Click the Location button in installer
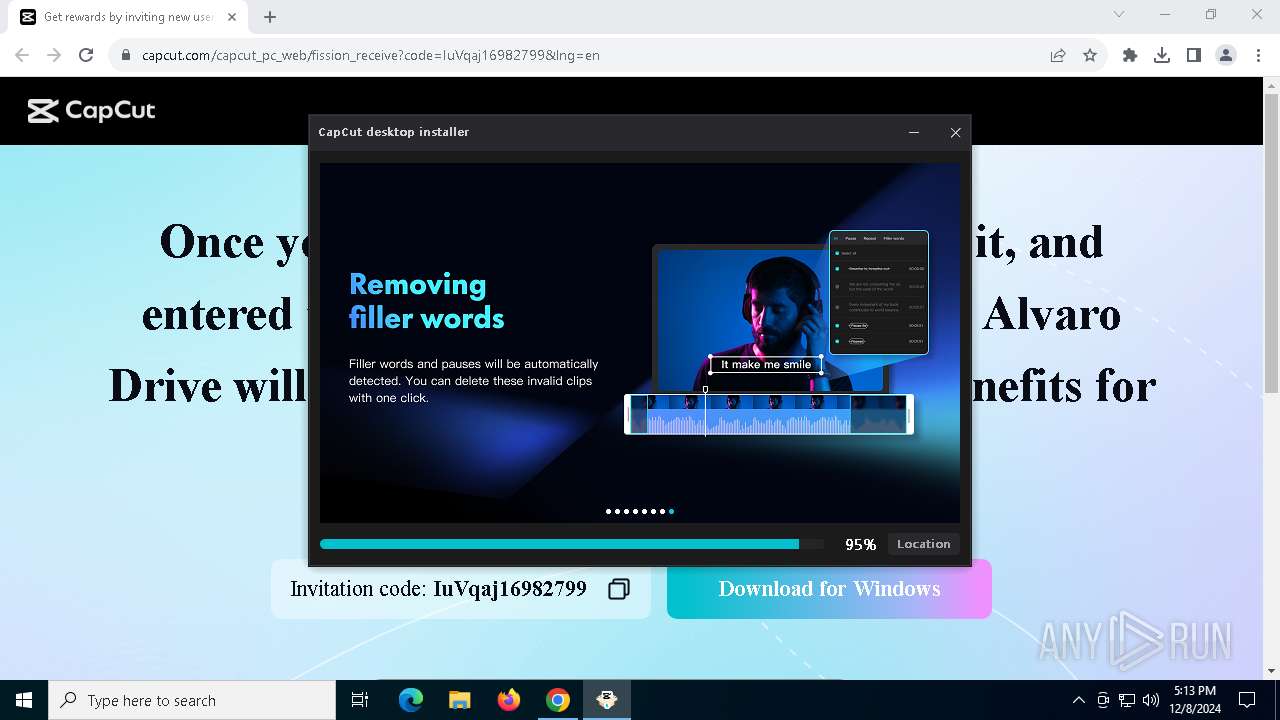Viewport: 1280px width, 720px height. (x=923, y=544)
